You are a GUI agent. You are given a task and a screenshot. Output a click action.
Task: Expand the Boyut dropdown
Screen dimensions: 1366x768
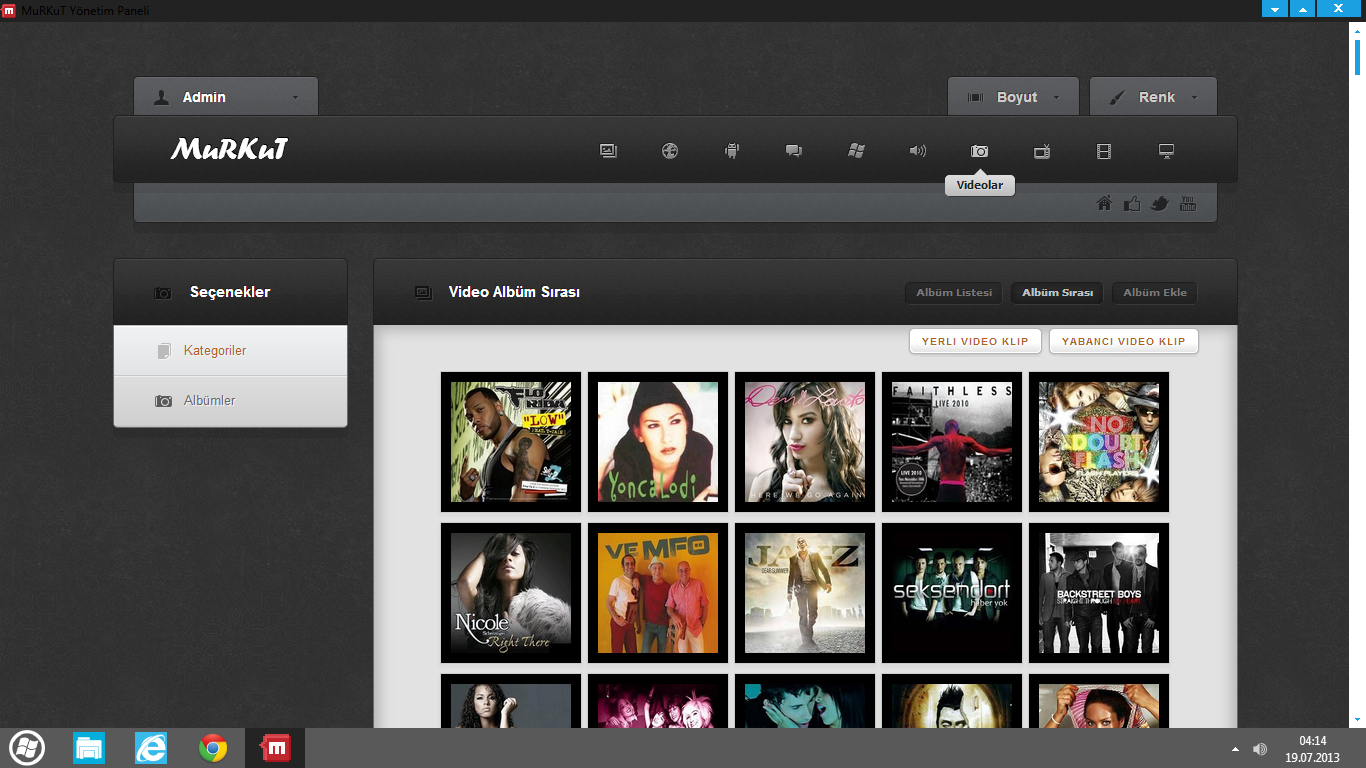pos(1013,97)
